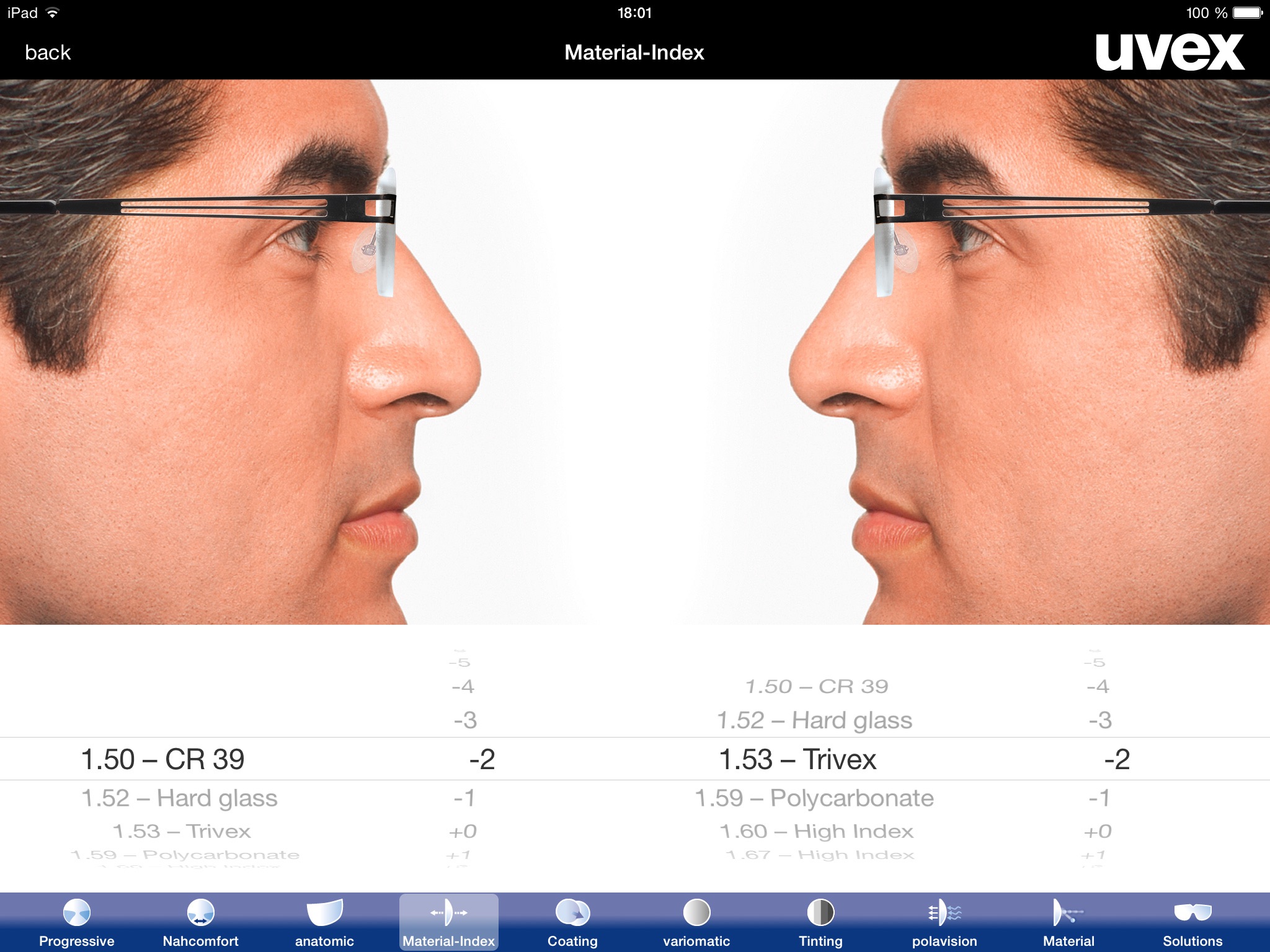Select the Progressive tab icon

coord(76,910)
